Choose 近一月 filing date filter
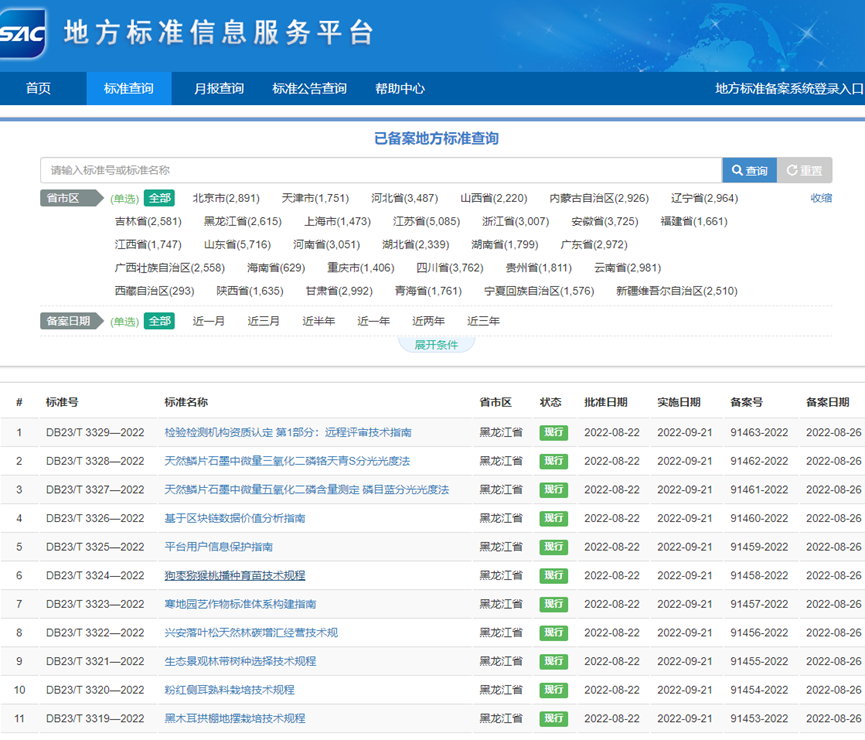 tap(209, 321)
